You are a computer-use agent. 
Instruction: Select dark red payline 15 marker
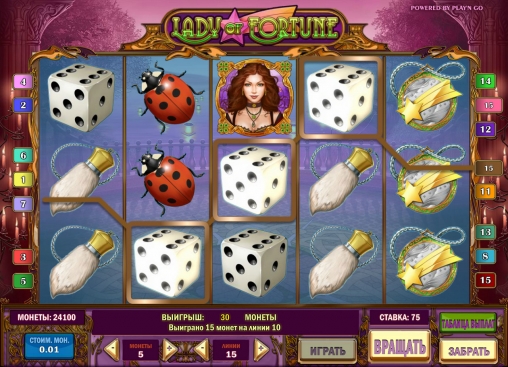[485, 280]
